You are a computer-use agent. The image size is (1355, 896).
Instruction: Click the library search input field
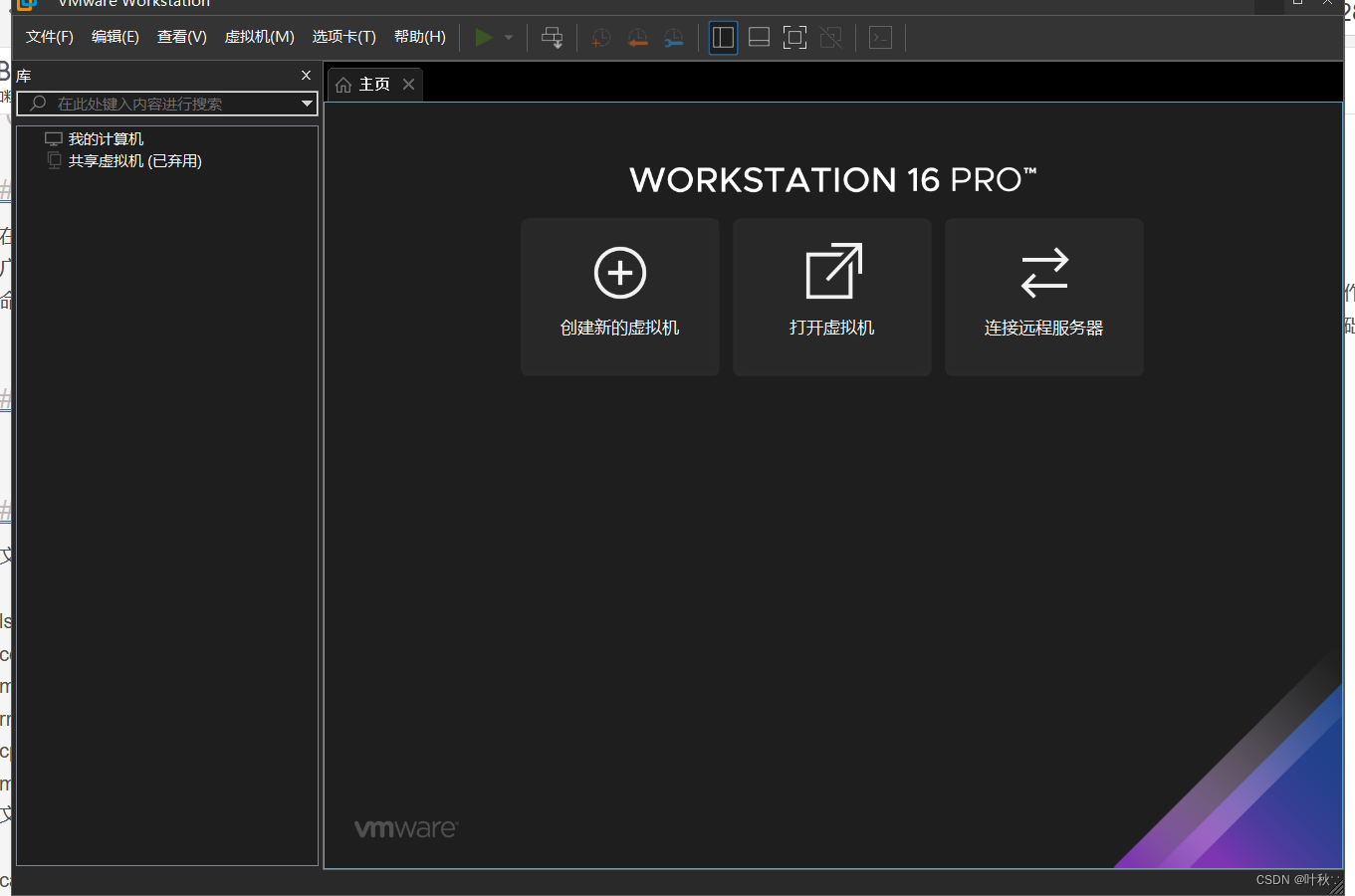click(167, 104)
